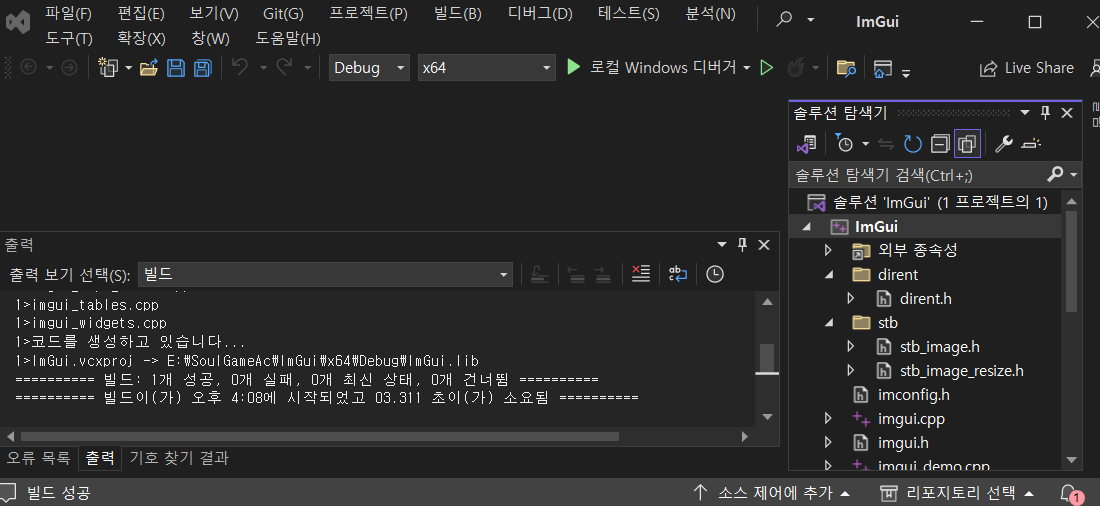
Task: Collapse the ImGui project node
Action: [806, 227]
